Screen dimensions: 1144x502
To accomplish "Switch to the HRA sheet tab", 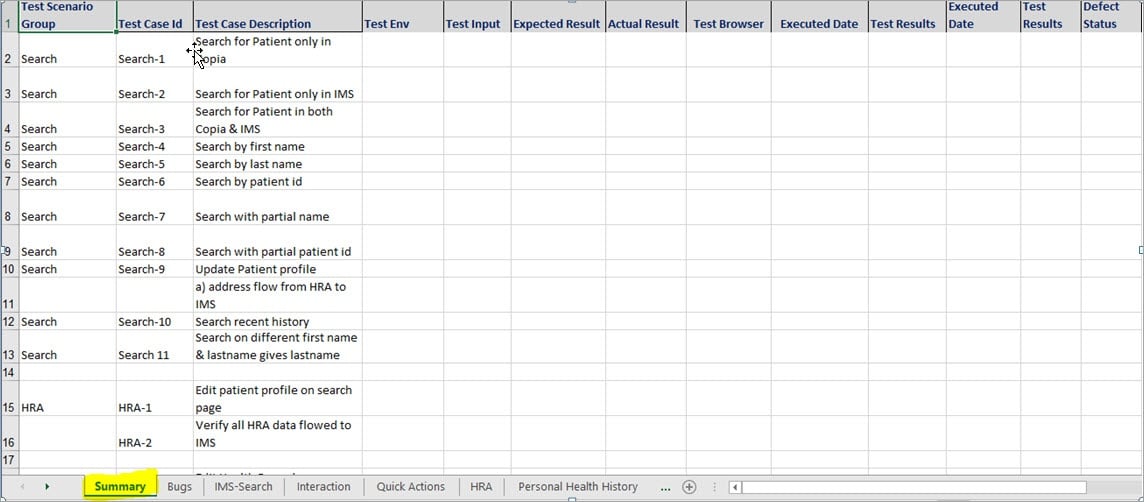I will tap(481, 487).
